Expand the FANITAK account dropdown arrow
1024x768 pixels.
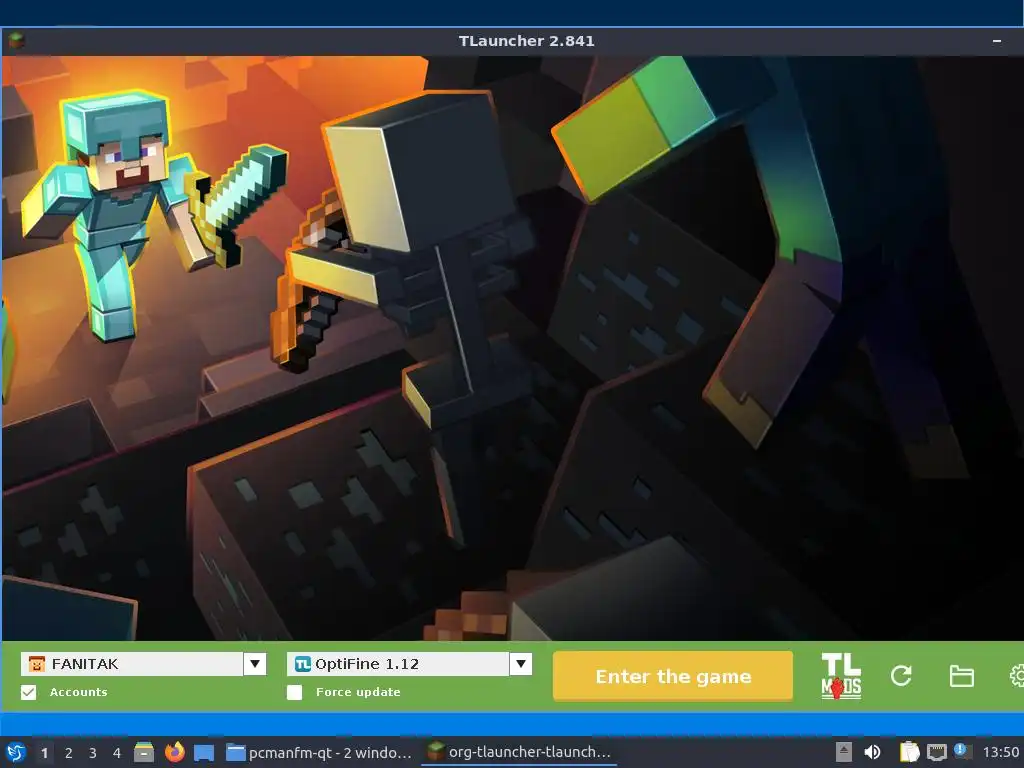coord(255,664)
